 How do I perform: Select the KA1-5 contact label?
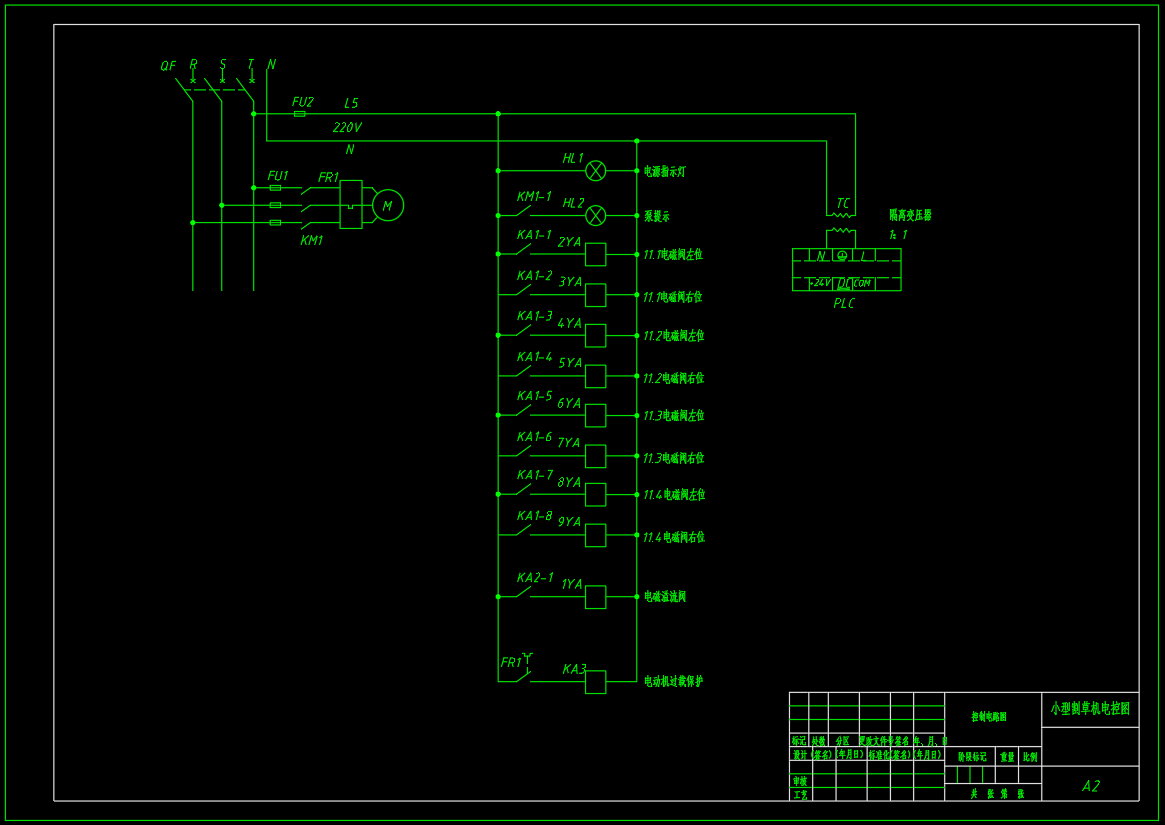tap(534, 396)
